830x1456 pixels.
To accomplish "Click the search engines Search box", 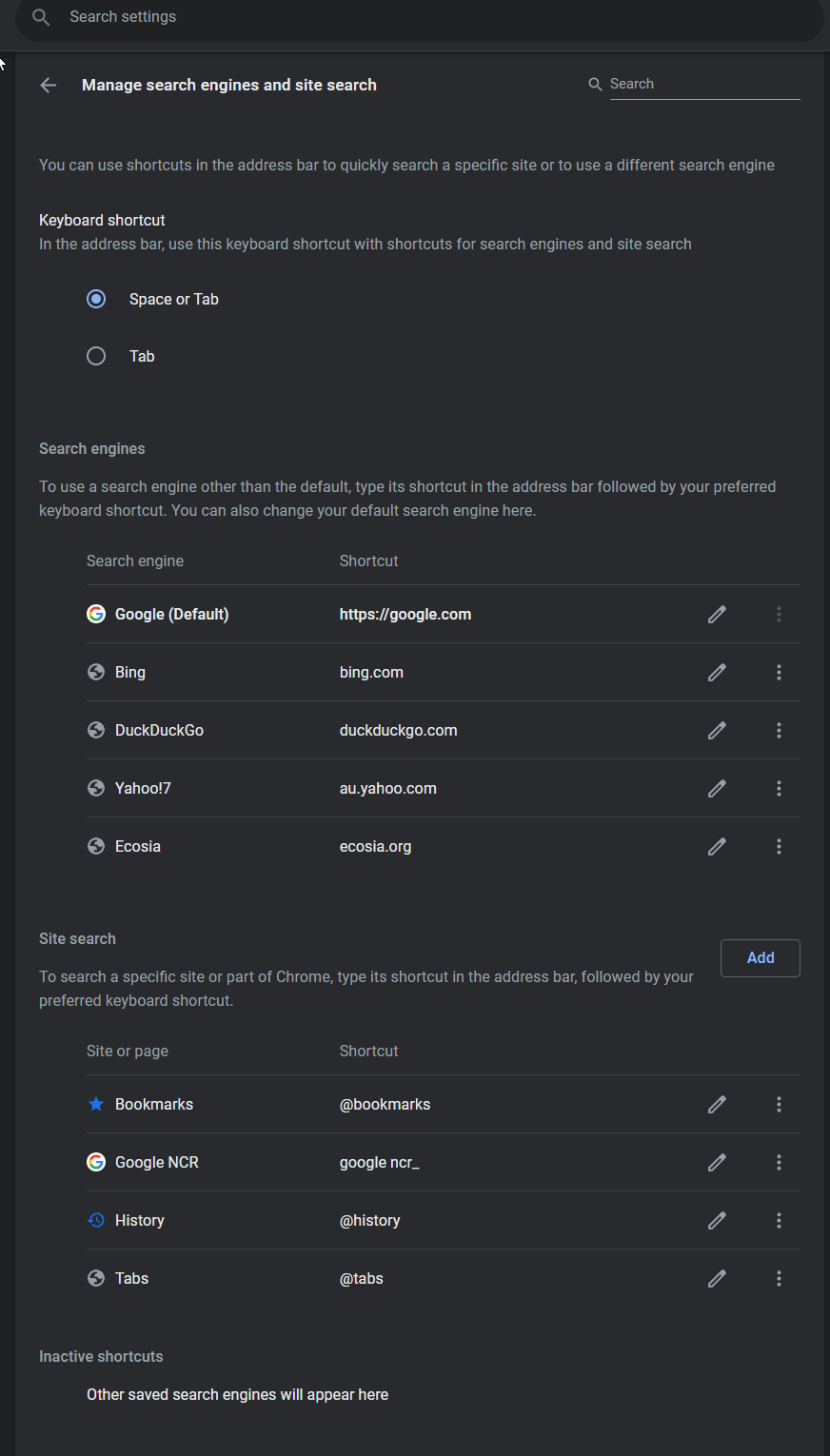I will [703, 84].
